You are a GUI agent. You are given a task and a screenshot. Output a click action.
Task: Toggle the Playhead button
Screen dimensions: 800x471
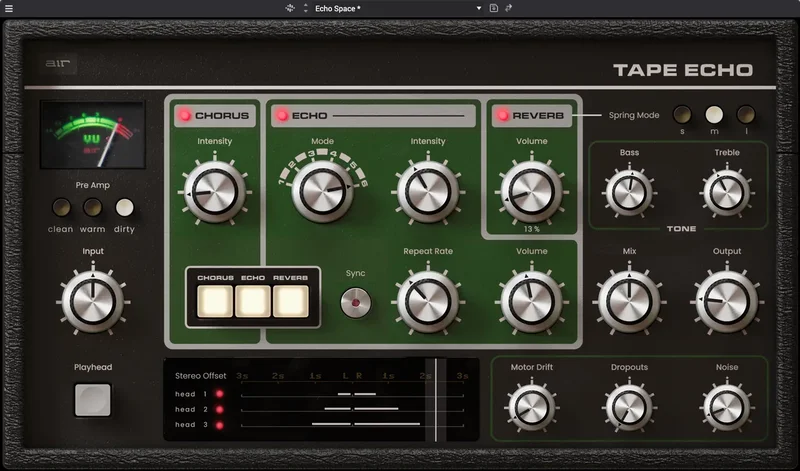93,400
